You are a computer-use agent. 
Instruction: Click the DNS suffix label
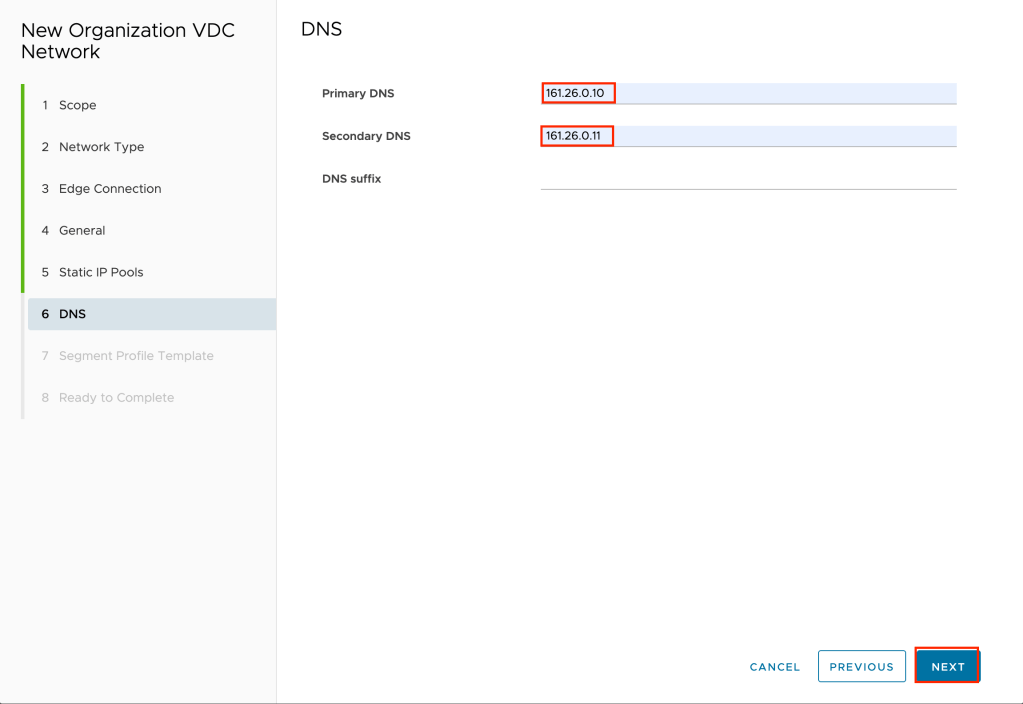[351, 179]
